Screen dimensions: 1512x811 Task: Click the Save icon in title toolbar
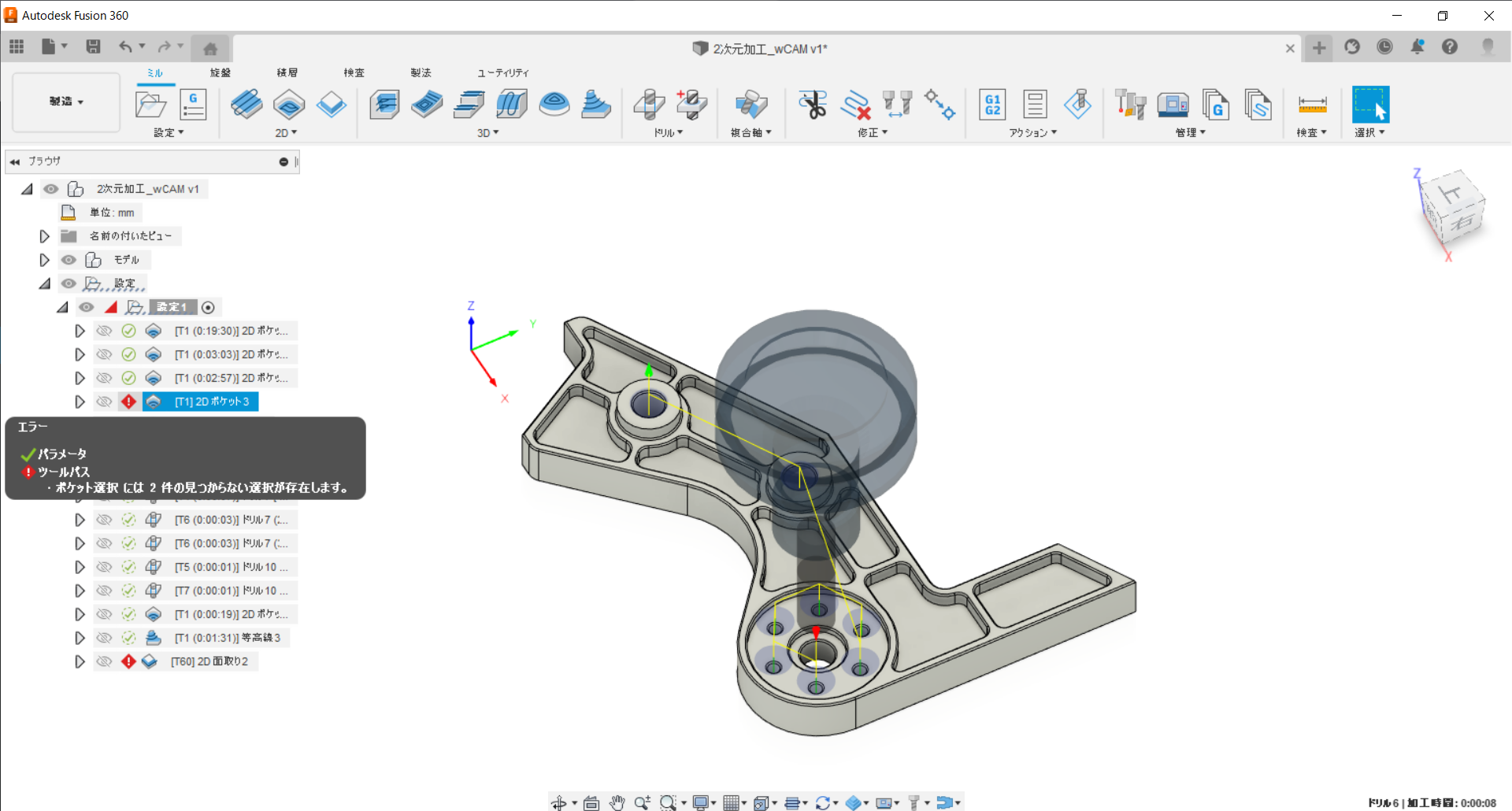pyautogui.click(x=93, y=47)
